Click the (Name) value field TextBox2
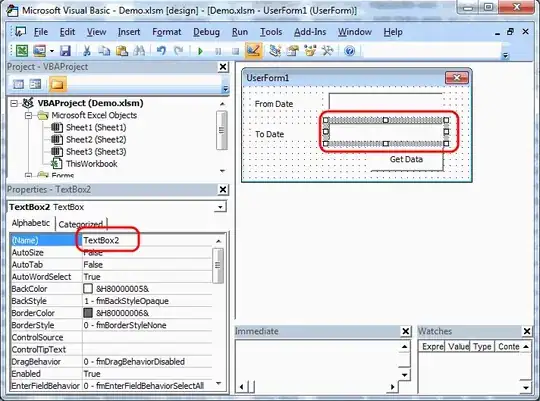 (147, 240)
